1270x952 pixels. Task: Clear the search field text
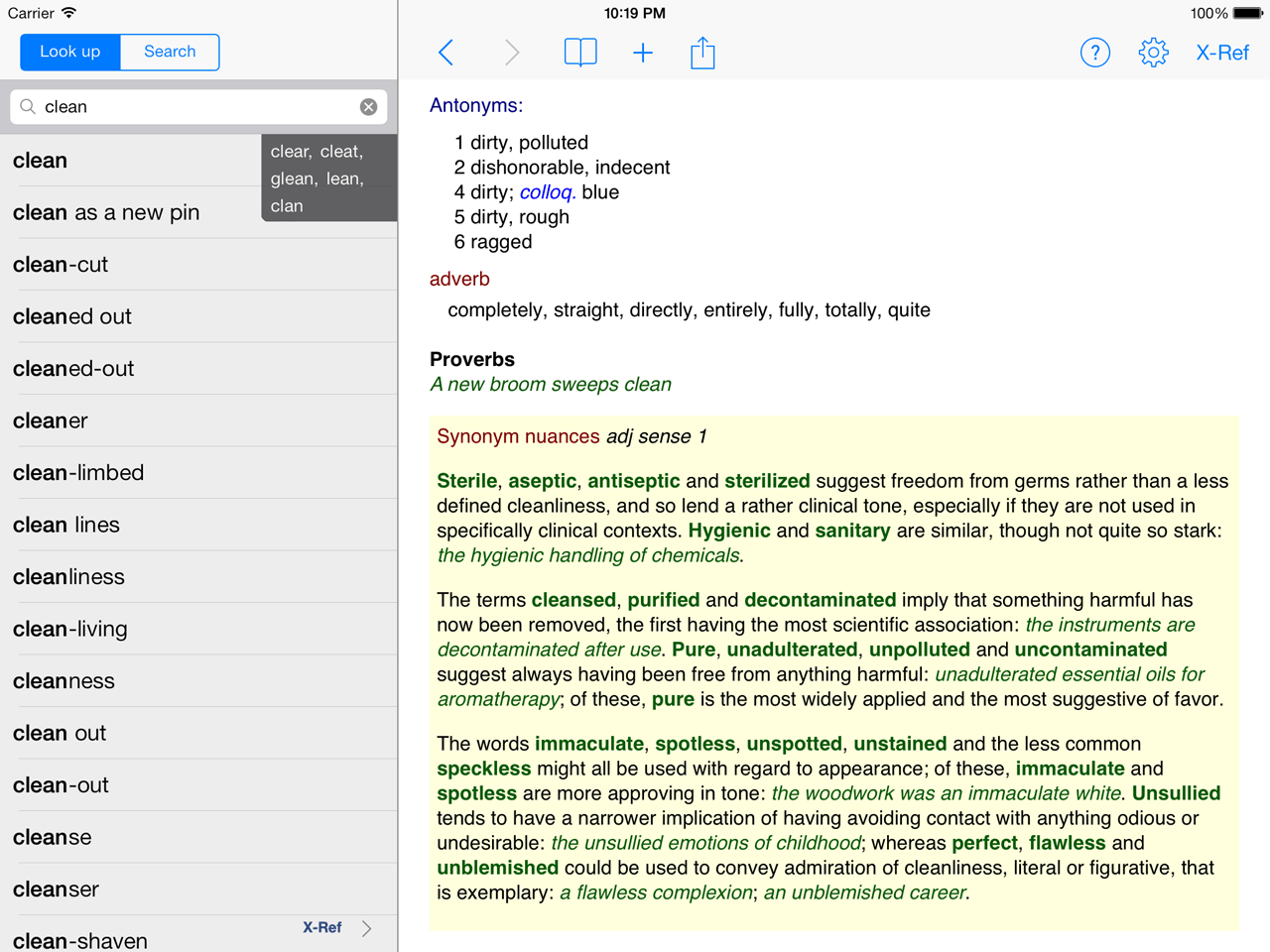pos(368,107)
